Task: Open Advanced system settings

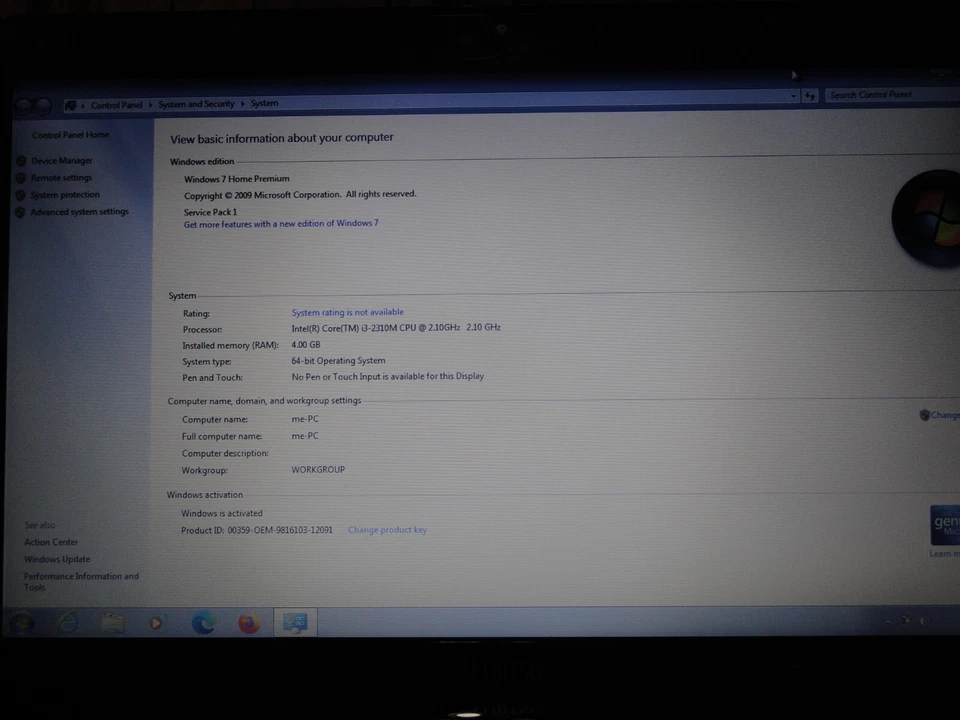Action: point(79,211)
